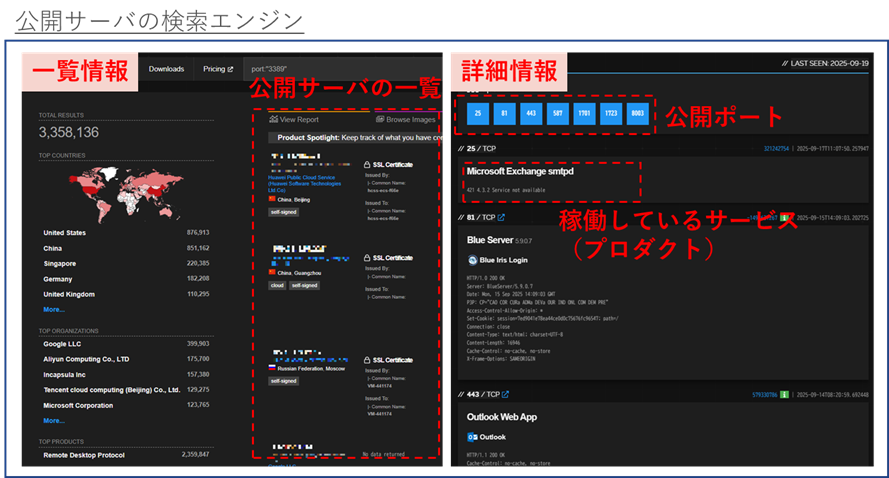Open the Downloads menu item
The image size is (889, 478).
166,69
